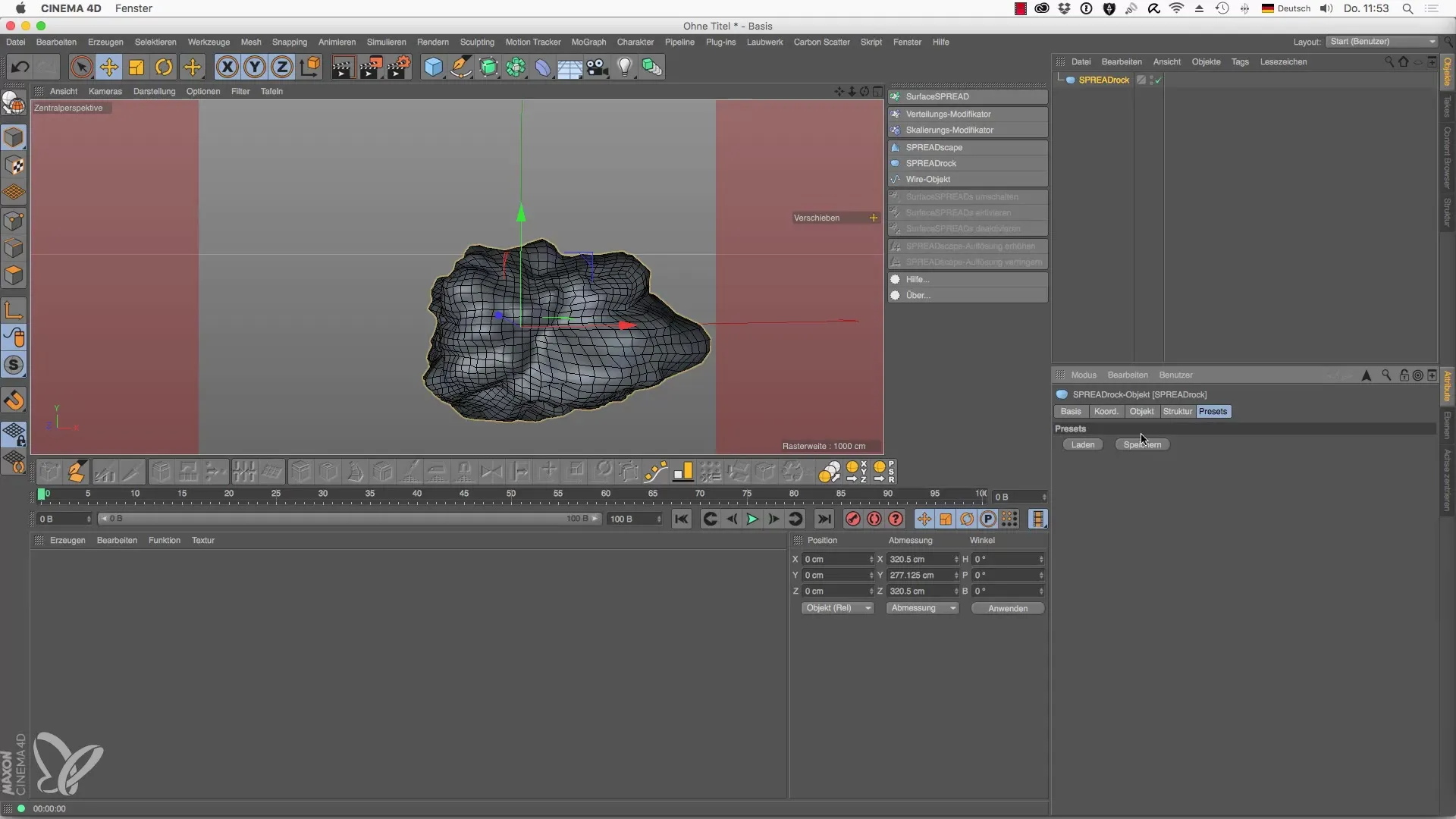Screen dimensions: 1456x819
Task: Activate the Move tool icon
Action: click(109, 67)
